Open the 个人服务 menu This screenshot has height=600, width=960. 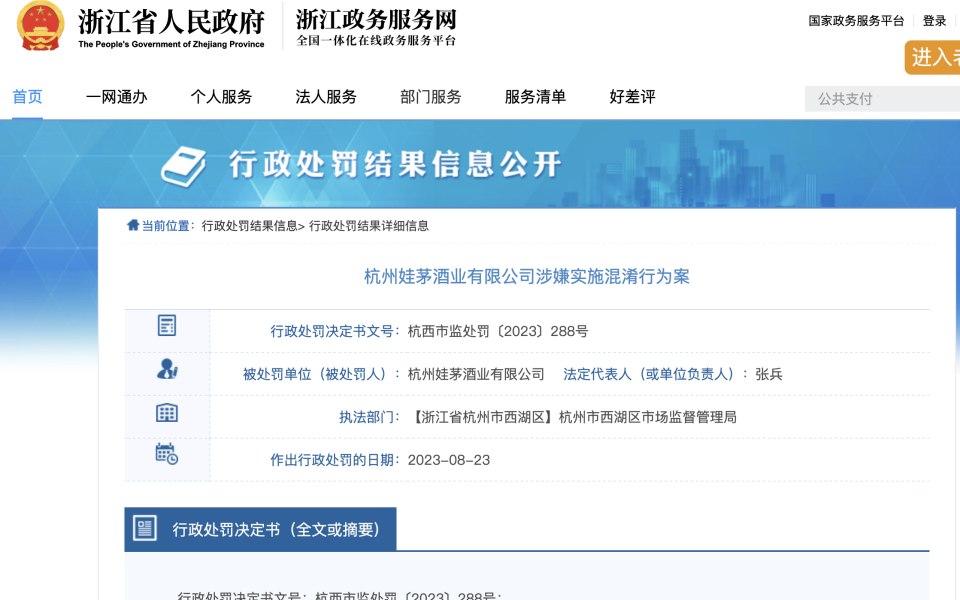221,97
